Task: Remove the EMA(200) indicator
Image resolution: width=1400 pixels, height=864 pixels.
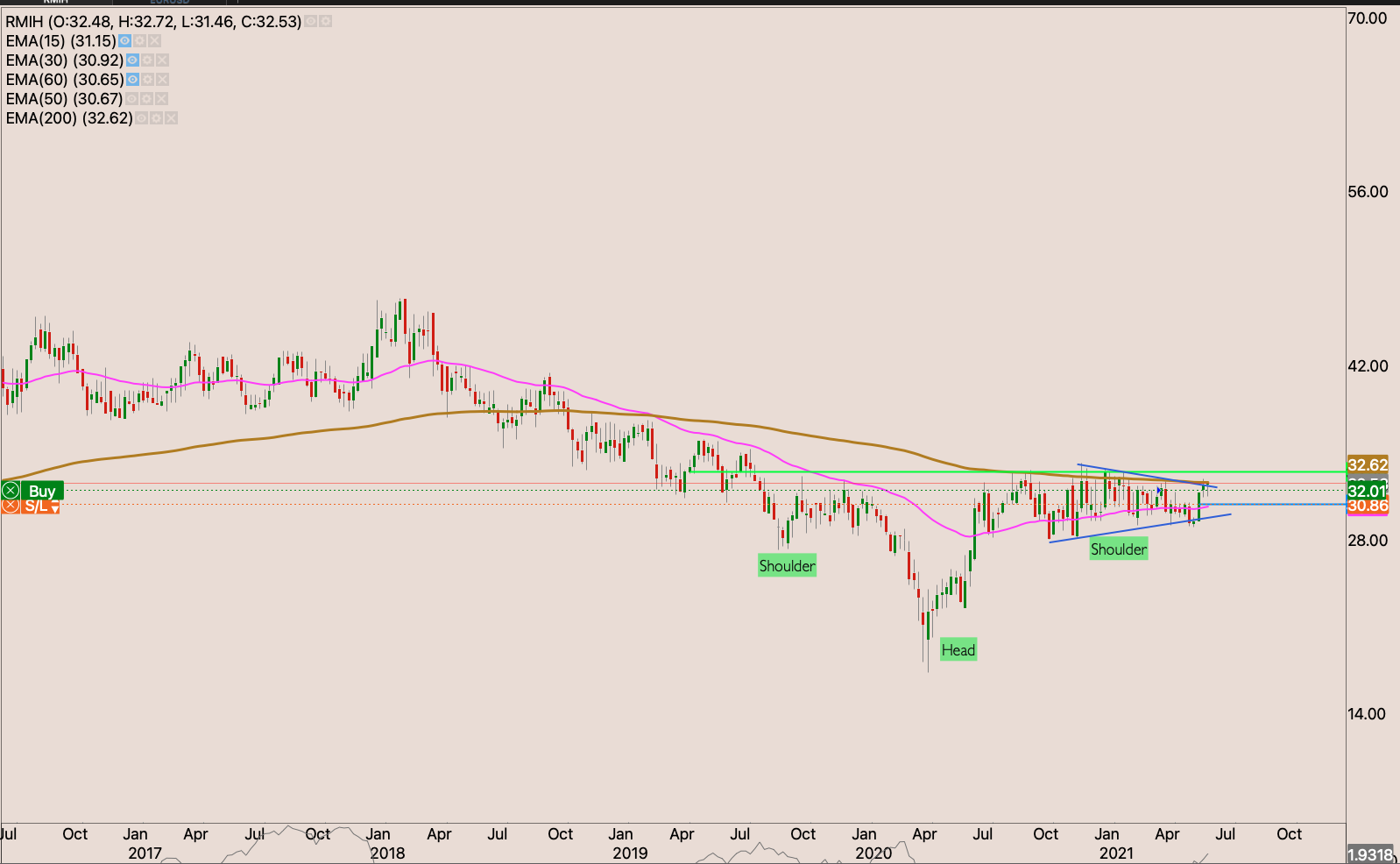Action: [171, 118]
